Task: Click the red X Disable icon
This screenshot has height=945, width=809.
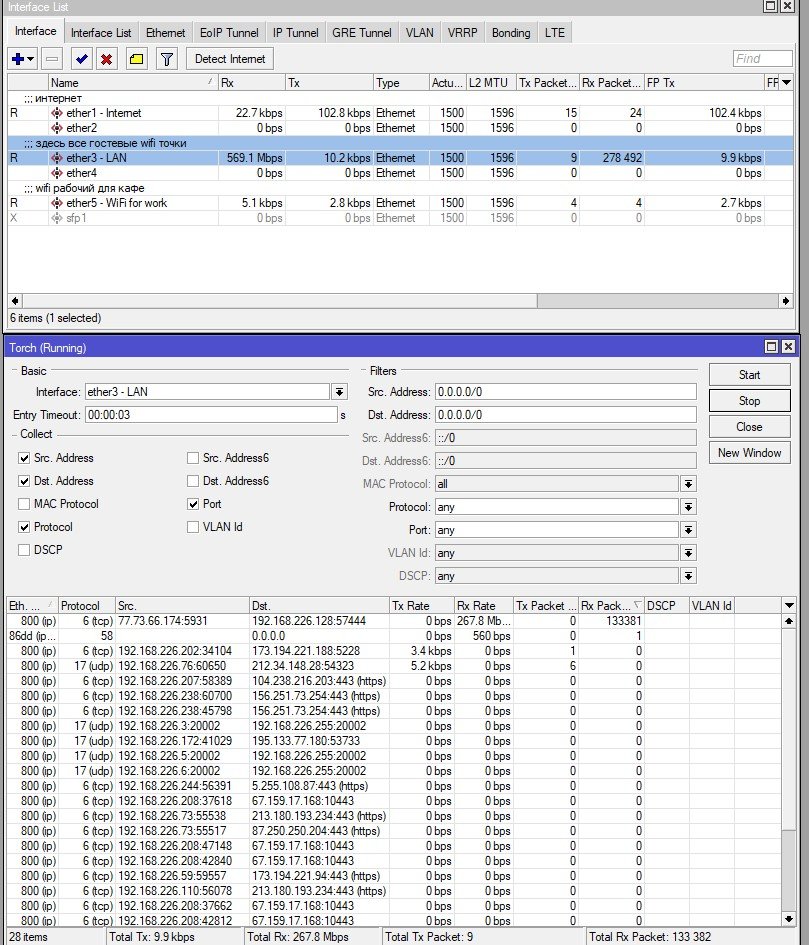Action: 106,59
